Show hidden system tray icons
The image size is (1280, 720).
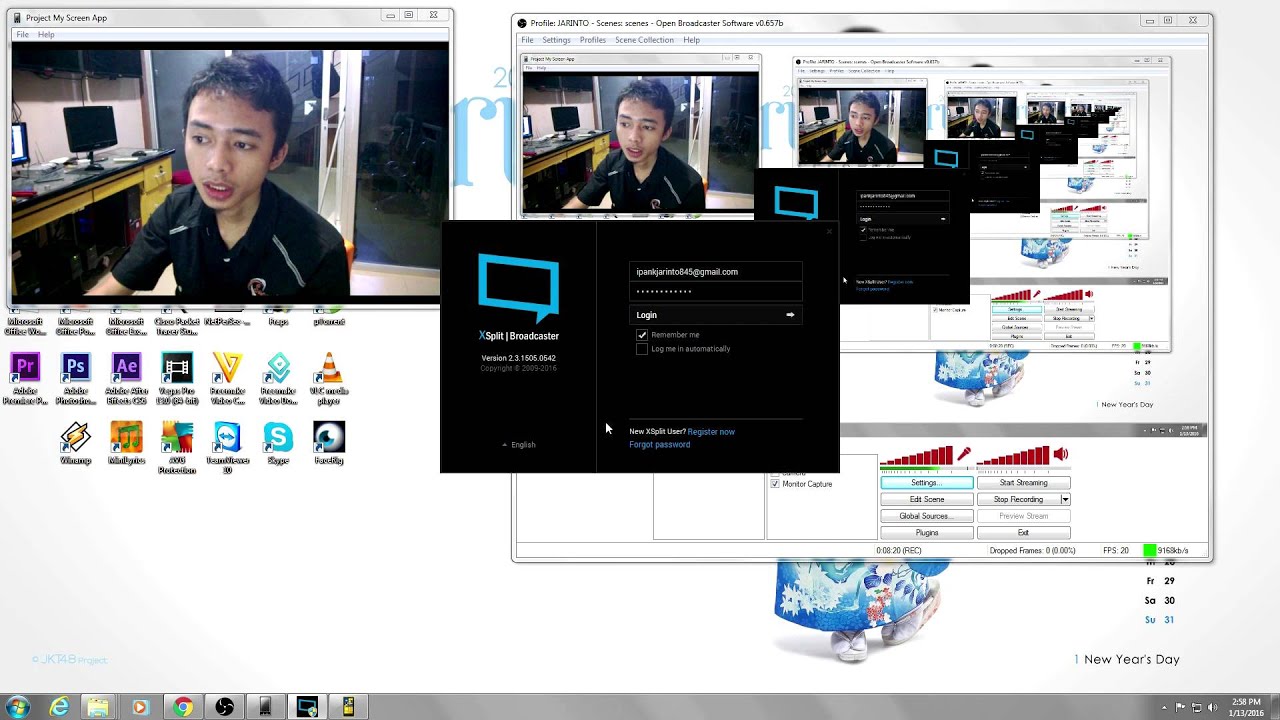[x=1166, y=707]
